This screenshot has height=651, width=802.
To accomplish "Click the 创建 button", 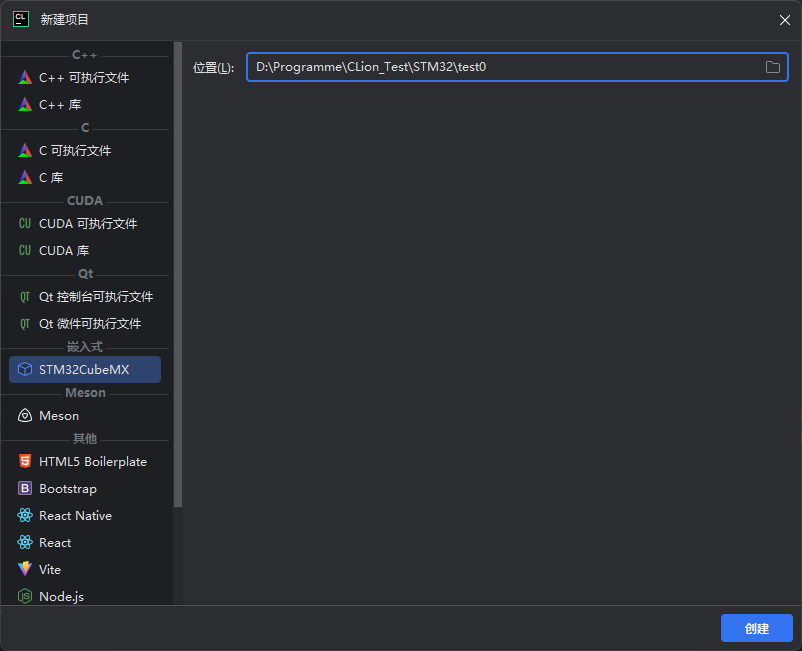I will point(756,628).
